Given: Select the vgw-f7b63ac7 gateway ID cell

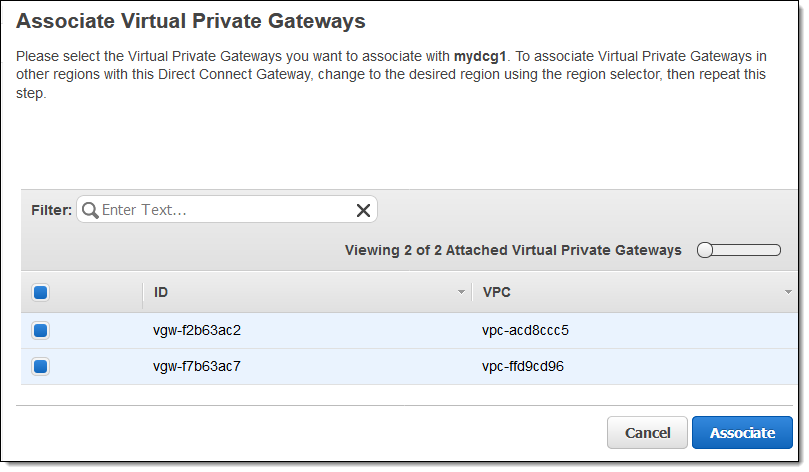Looking at the screenshot, I should [197, 366].
